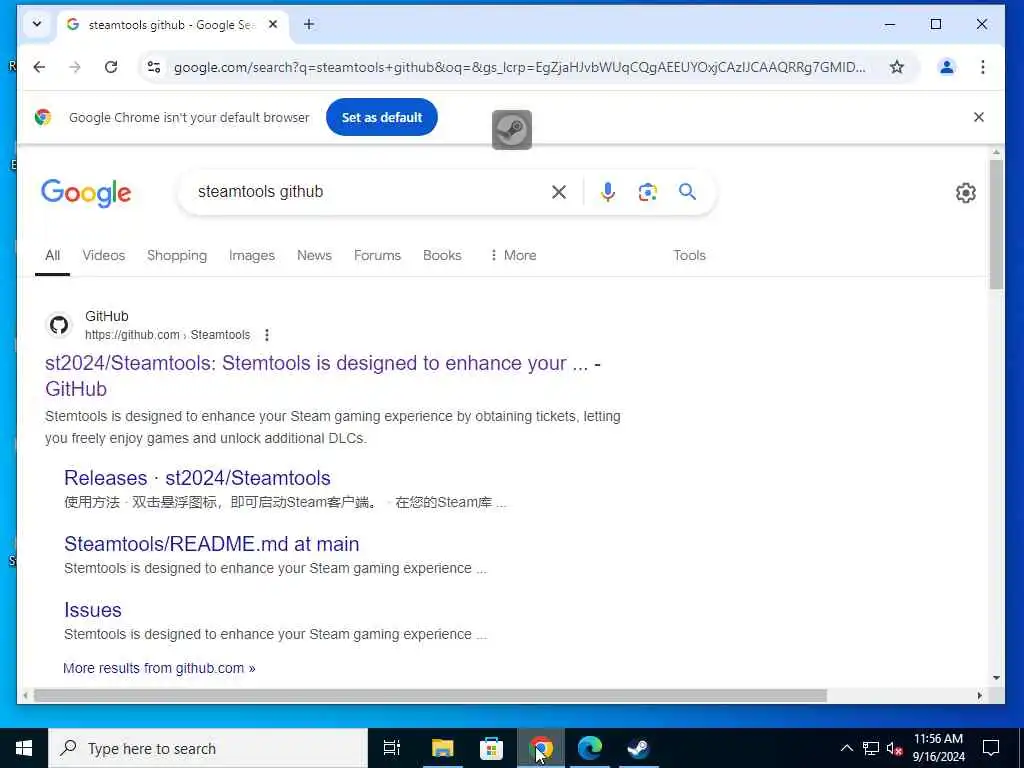Open the Chrome profile avatar menu
This screenshot has width=1024, height=768.
[946, 67]
